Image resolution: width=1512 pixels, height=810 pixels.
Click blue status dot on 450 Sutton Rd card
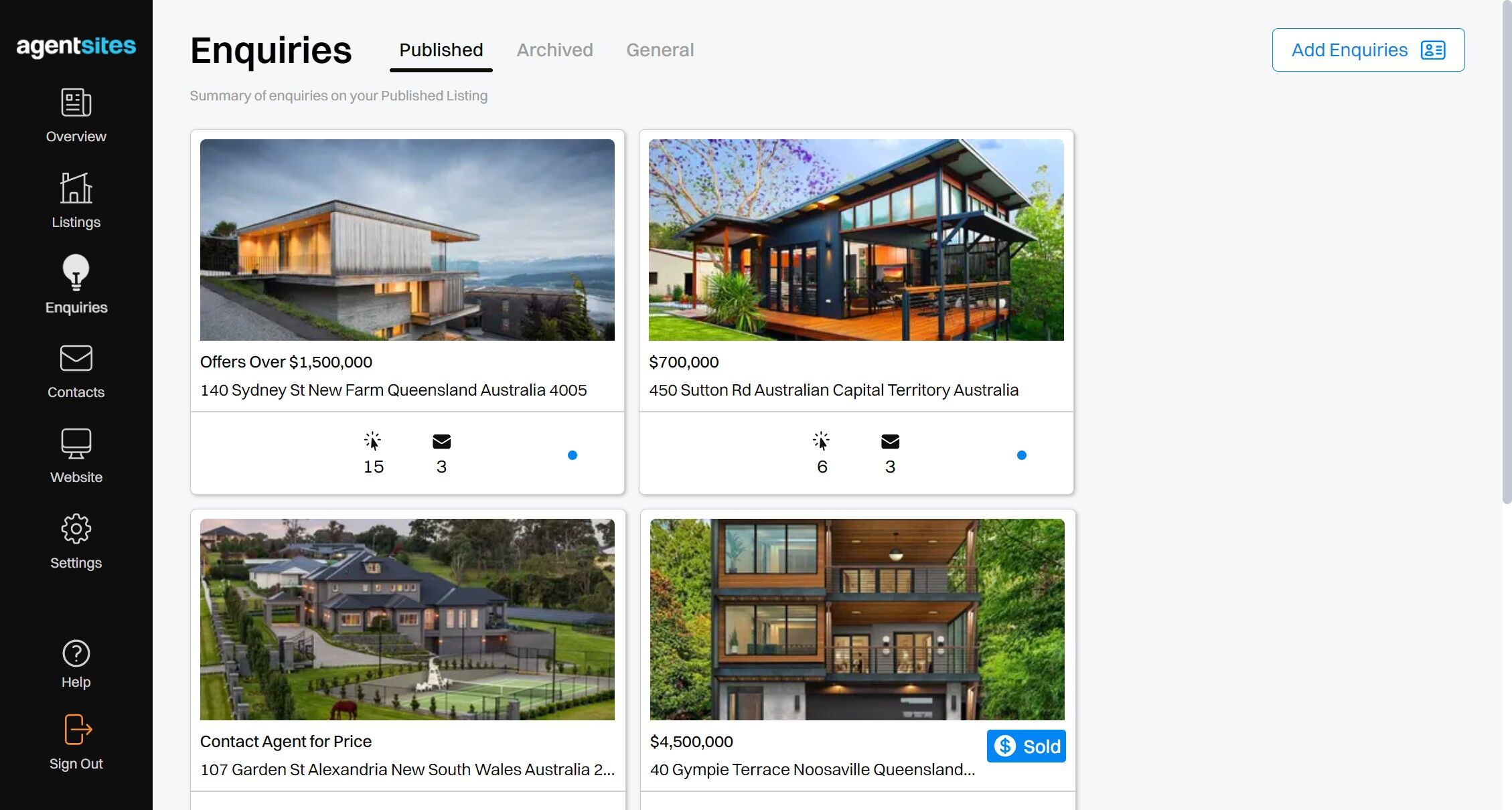click(1021, 455)
